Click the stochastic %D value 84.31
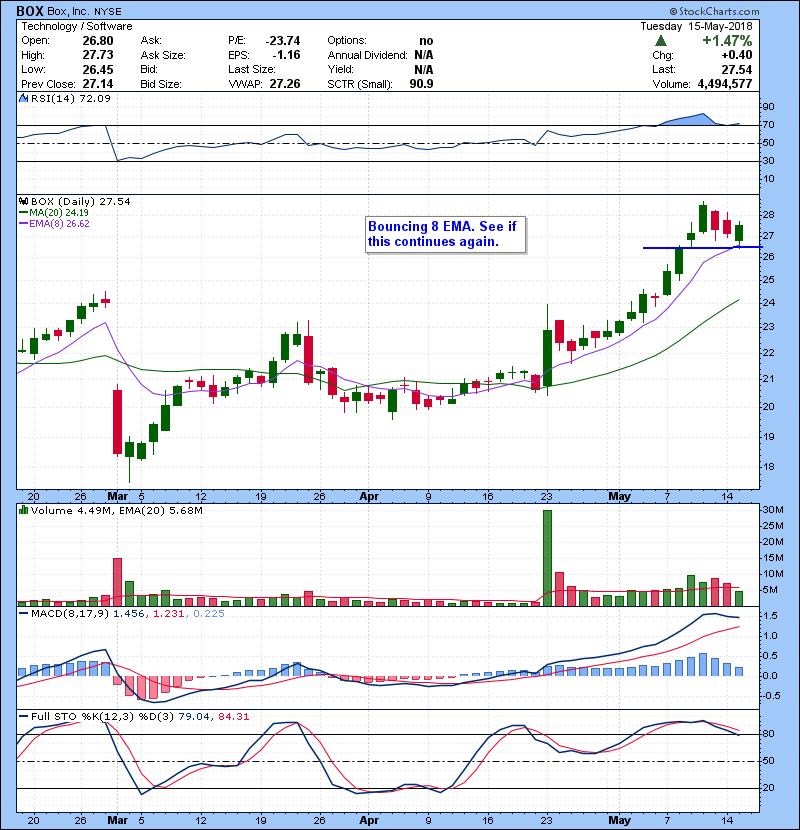The image size is (800, 830). [233, 717]
